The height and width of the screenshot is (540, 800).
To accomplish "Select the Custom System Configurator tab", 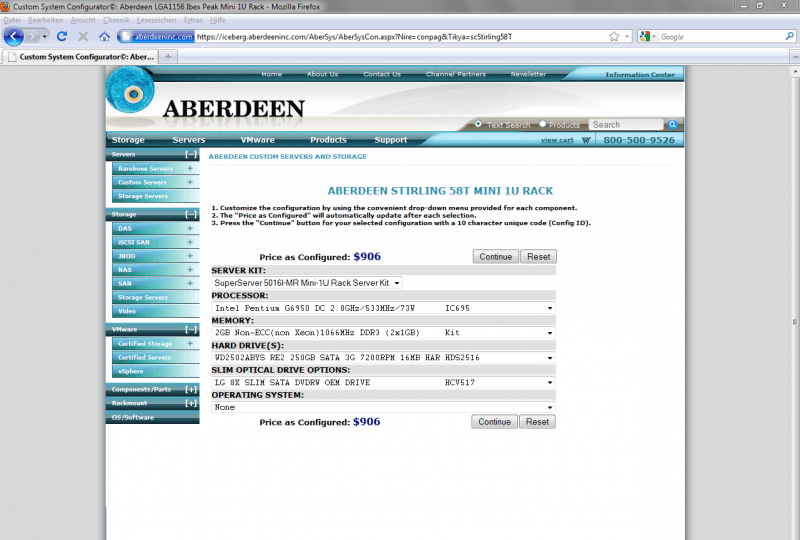I will pyautogui.click(x=81, y=57).
